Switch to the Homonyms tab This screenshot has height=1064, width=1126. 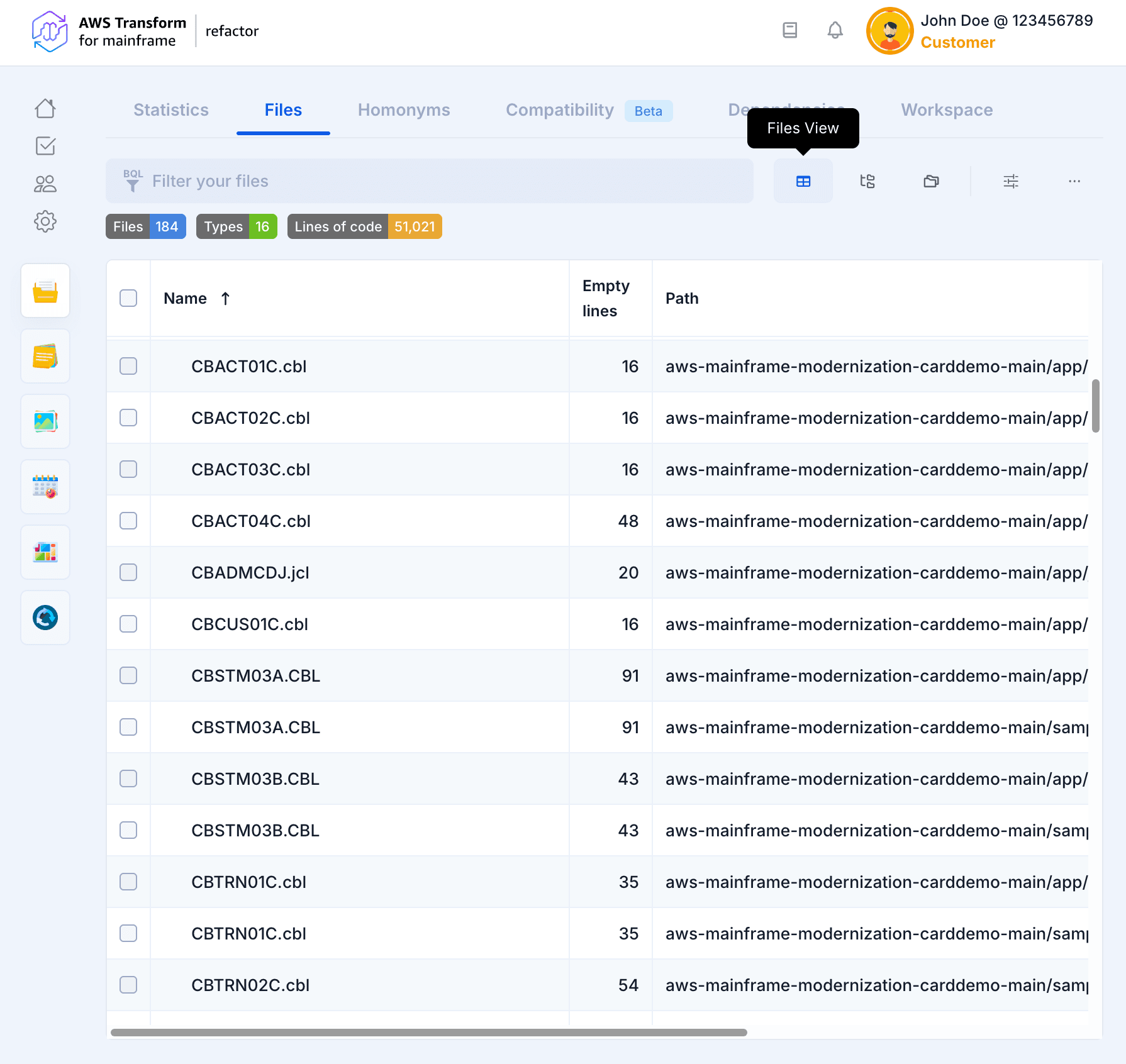point(404,110)
